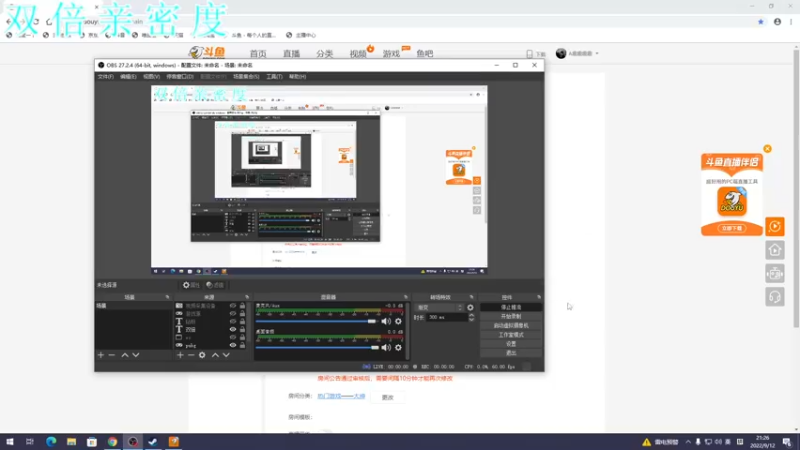Screen dimensions: 800x450
Task: Mute the 麦克风/Aux speaker icon
Action: 386,321
